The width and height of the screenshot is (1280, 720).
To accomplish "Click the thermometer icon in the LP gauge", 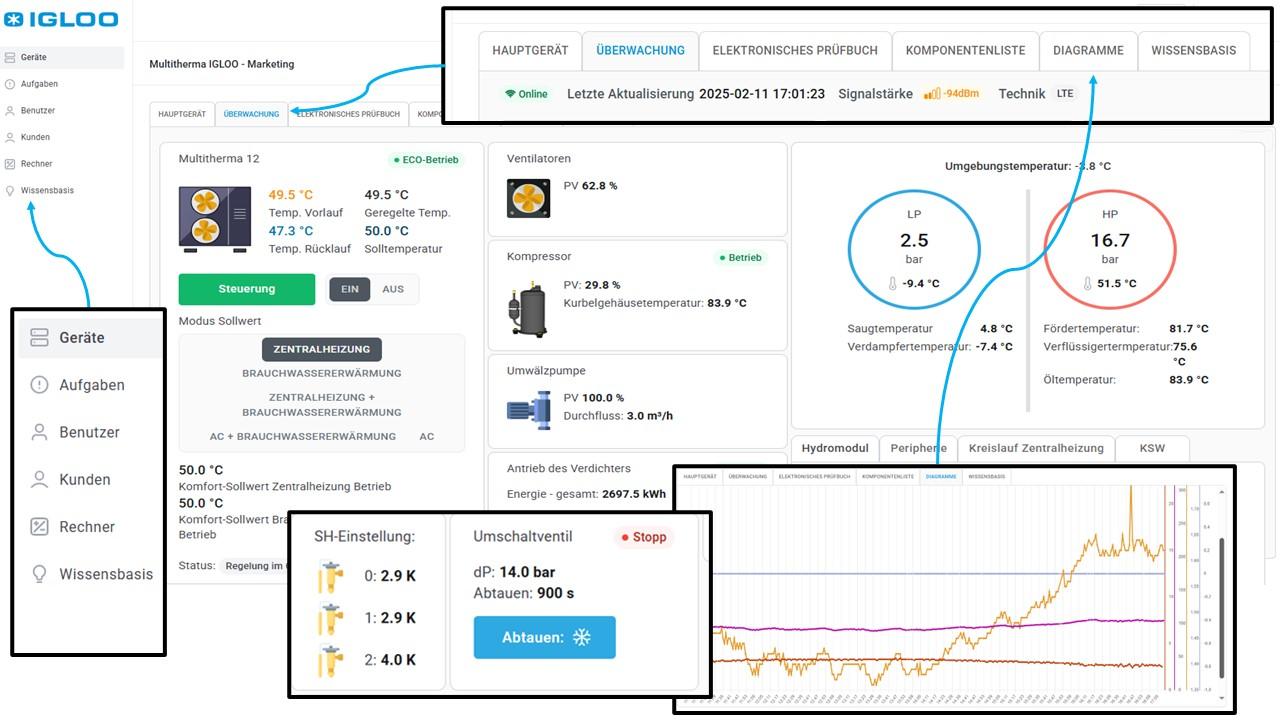I will coord(893,284).
